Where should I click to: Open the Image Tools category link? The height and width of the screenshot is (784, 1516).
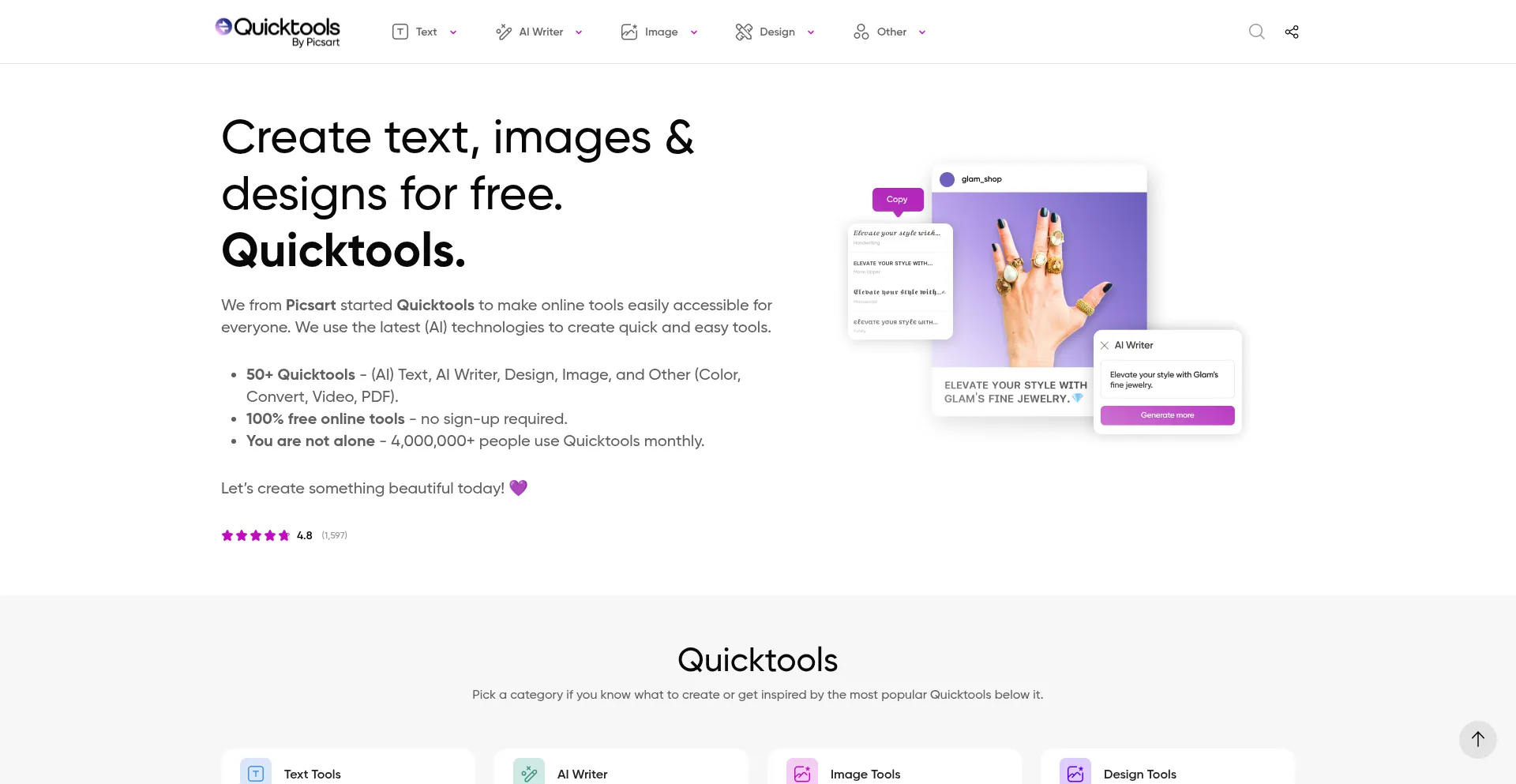point(865,774)
